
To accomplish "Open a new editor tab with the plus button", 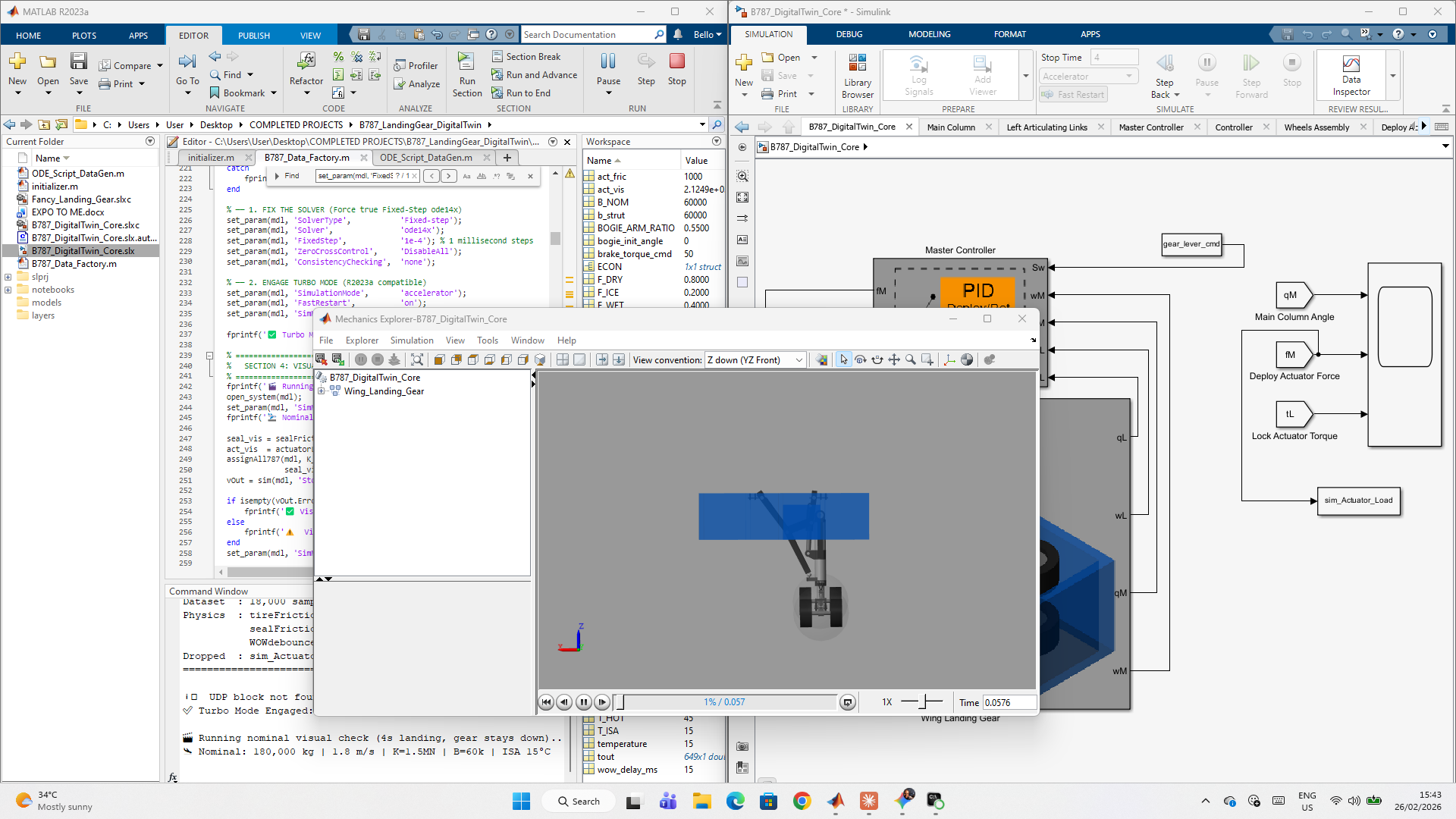I will coord(507,158).
